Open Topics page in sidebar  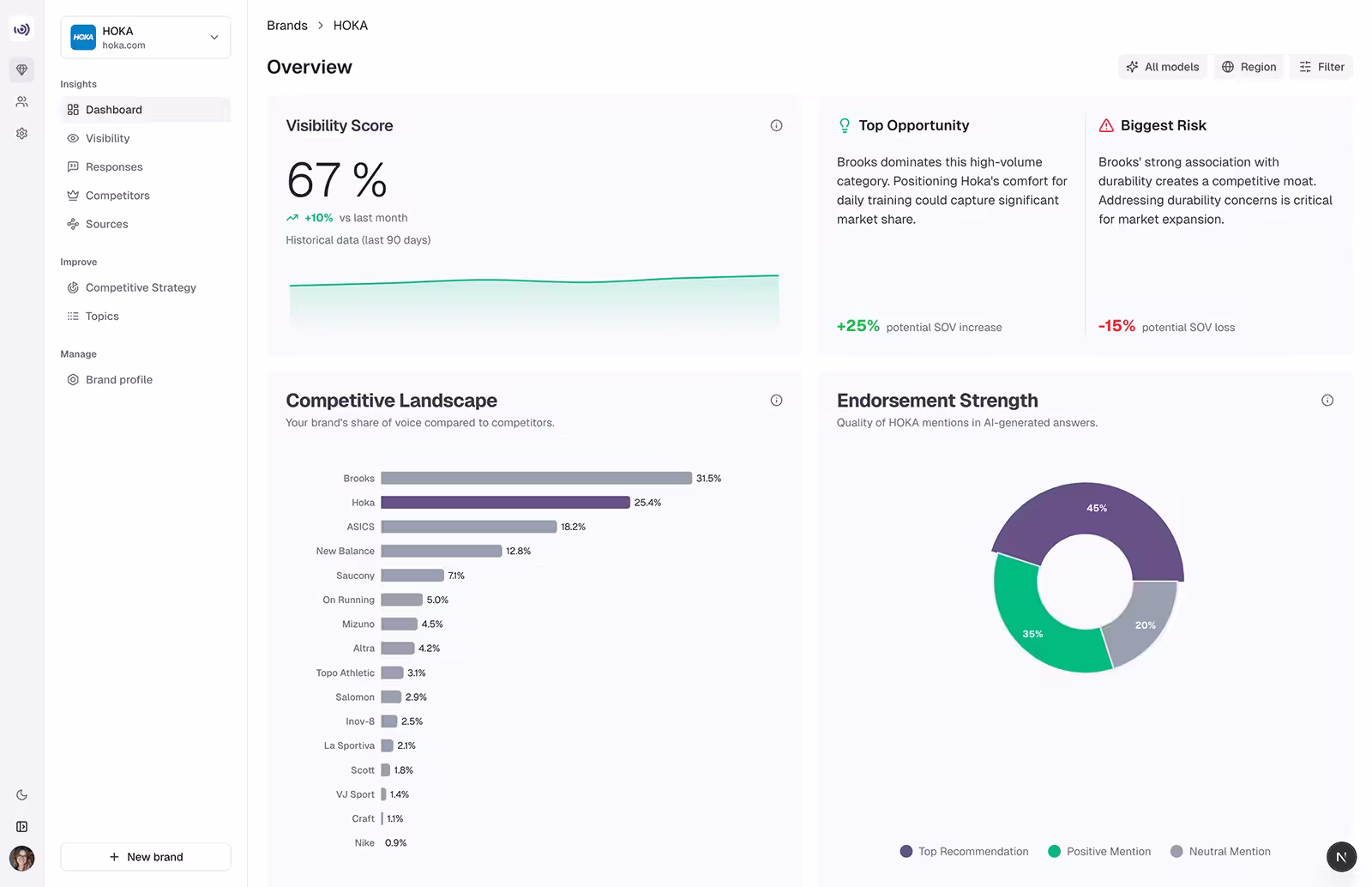pos(146,317)
